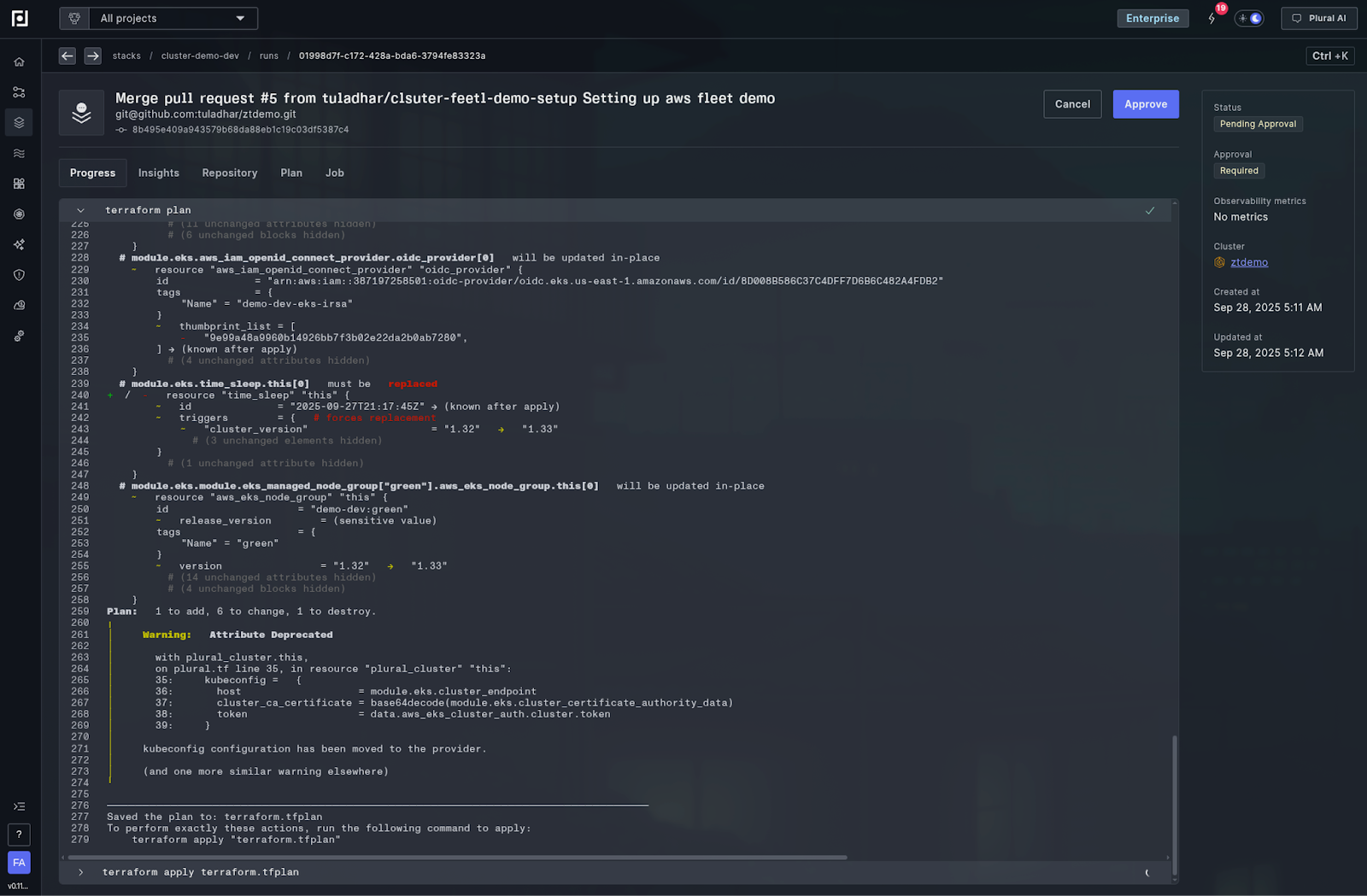Open the Home icon in sidebar

pyautogui.click(x=19, y=61)
